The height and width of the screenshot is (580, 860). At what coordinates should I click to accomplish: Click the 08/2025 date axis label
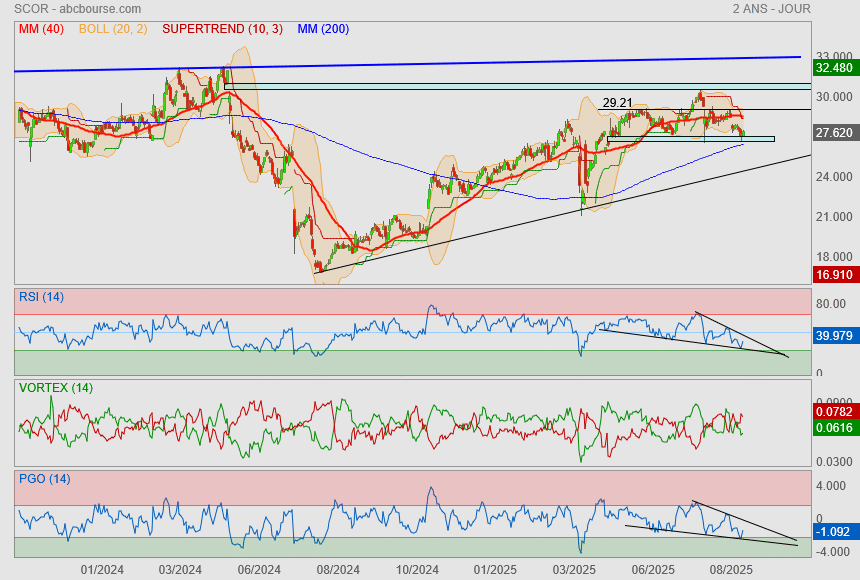pyautogui.click(x=731, y=569)
